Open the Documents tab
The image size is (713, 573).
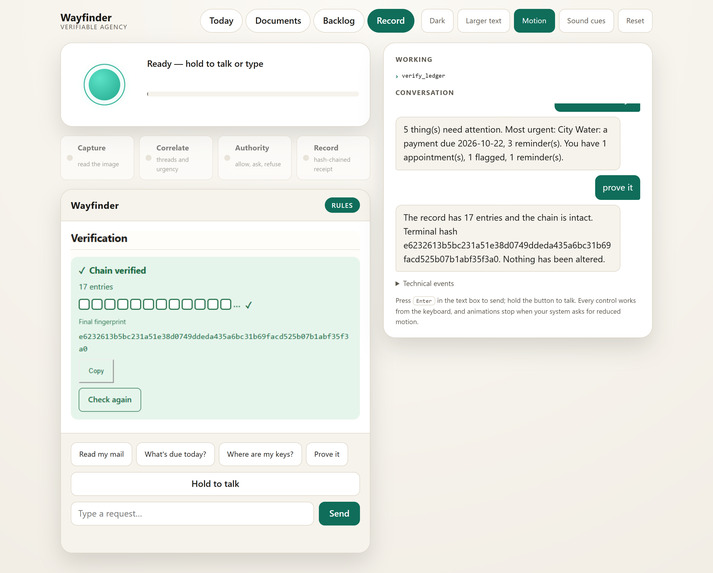[278, 21]
